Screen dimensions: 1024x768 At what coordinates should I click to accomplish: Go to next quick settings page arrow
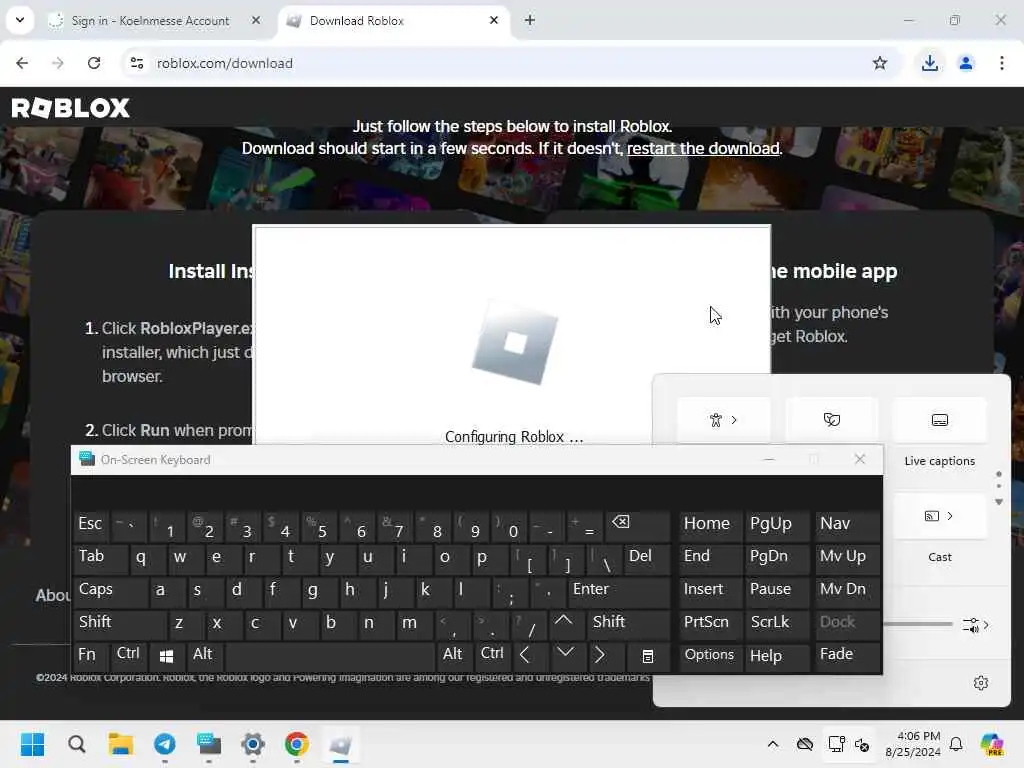[999, 502]
